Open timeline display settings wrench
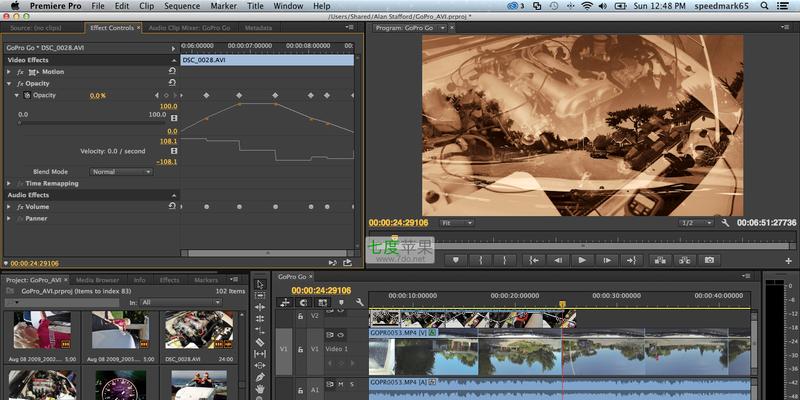The width and height of the screenshot is (800, 400). pyautogui.click(x=360, y=302)
